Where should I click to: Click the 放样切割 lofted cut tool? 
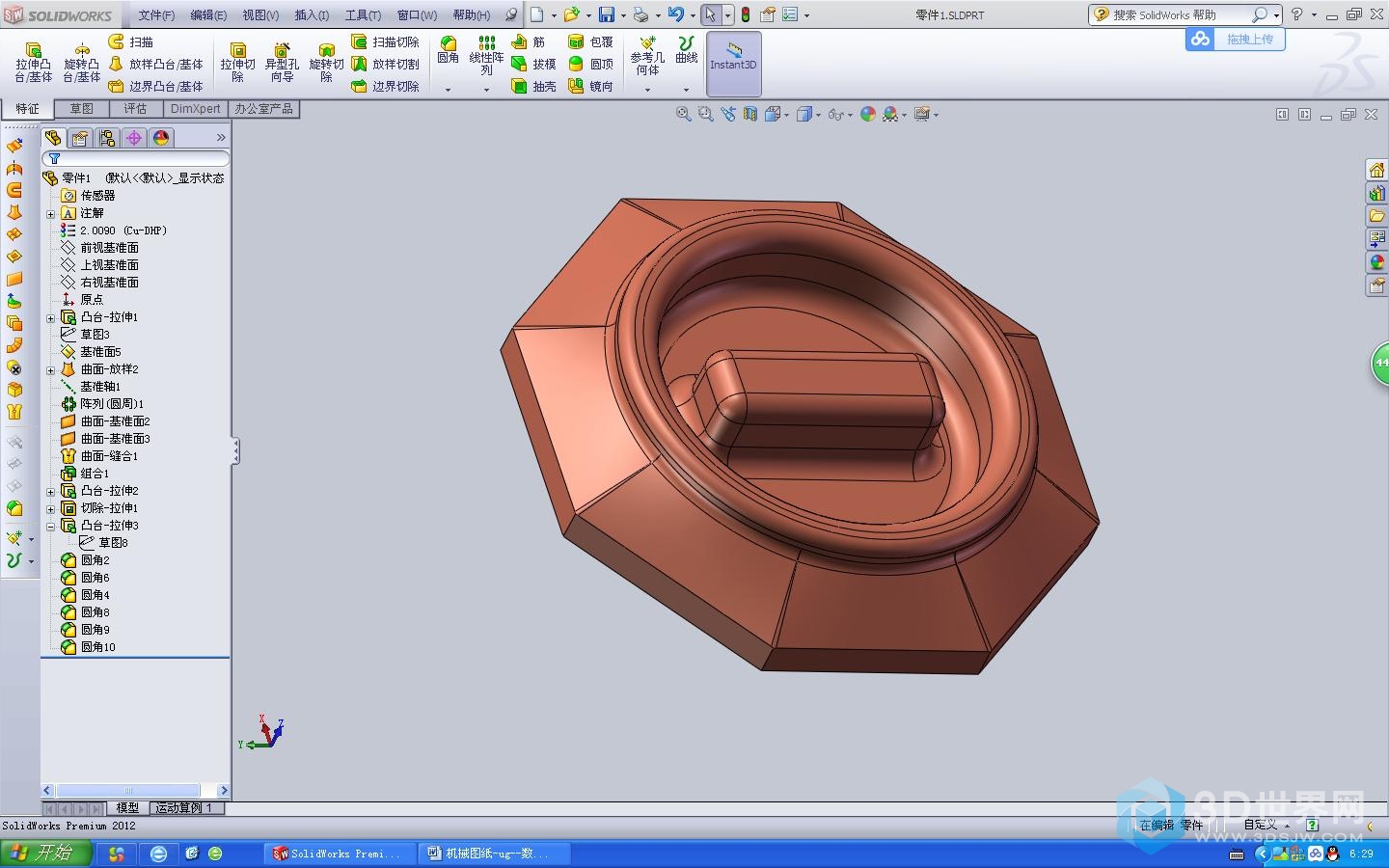pyautogui.click(x=385, y=64)
